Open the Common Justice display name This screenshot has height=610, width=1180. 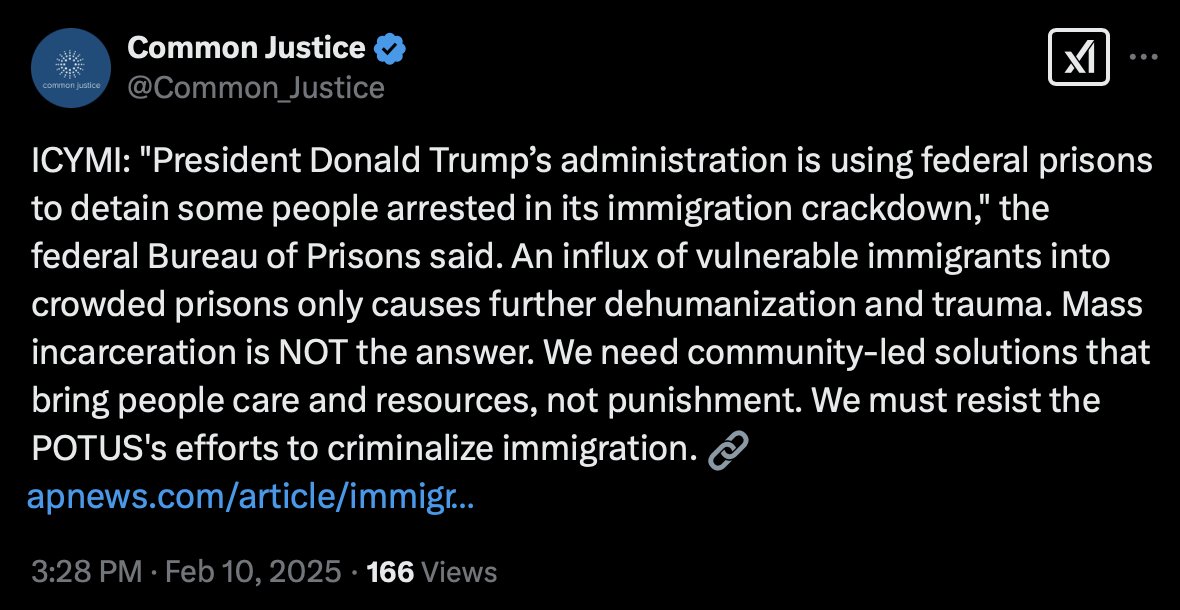(246, 47)
